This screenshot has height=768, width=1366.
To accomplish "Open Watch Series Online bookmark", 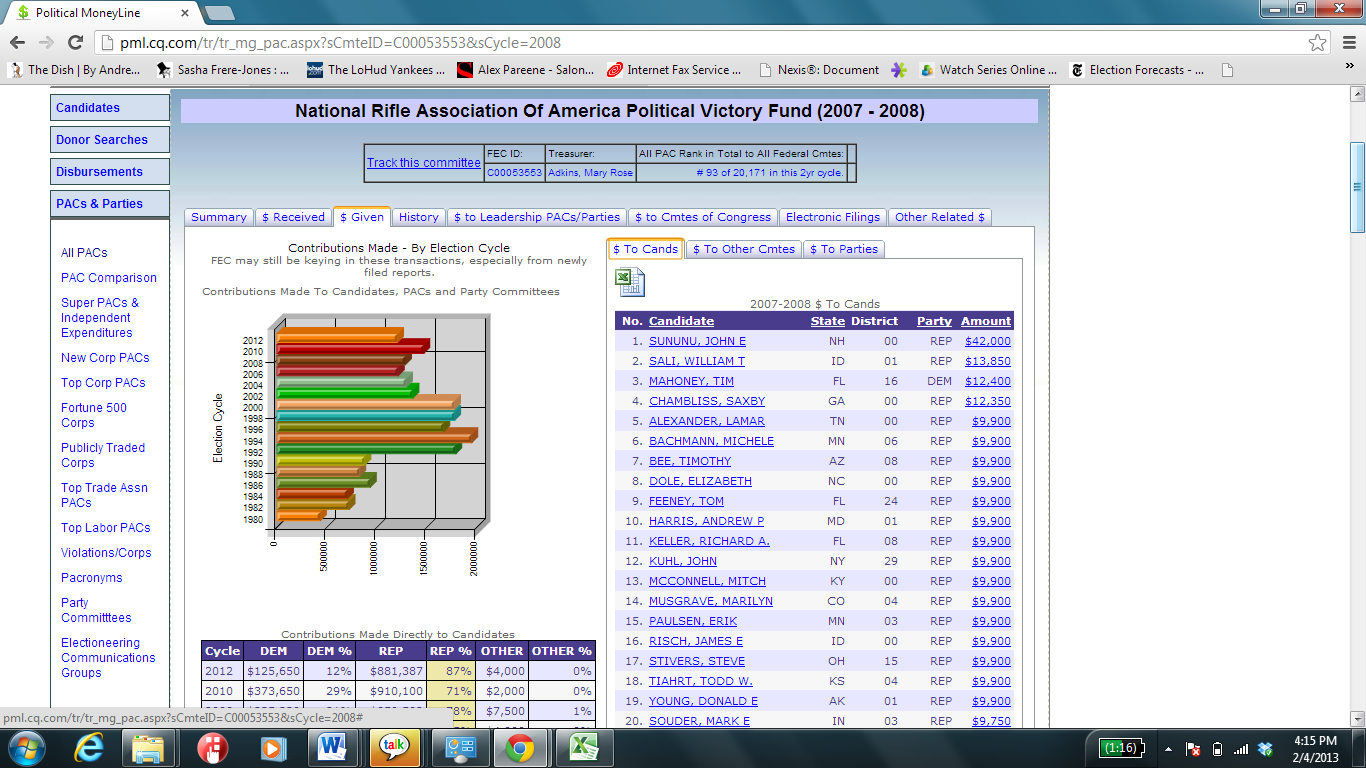I will click(x=988, y=70).
